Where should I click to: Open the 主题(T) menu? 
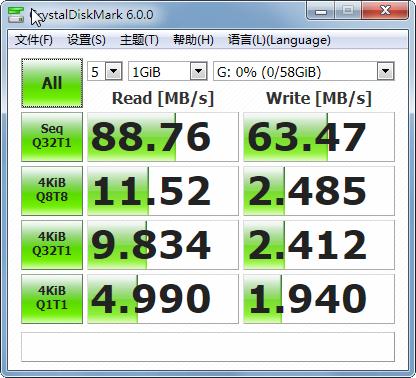(x=139, y=40)
